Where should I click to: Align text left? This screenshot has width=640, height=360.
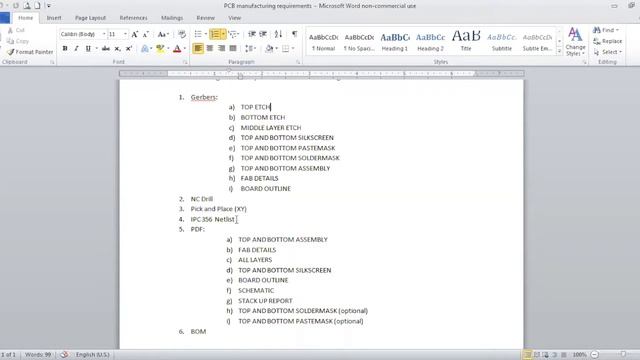(x=198, y=49)
